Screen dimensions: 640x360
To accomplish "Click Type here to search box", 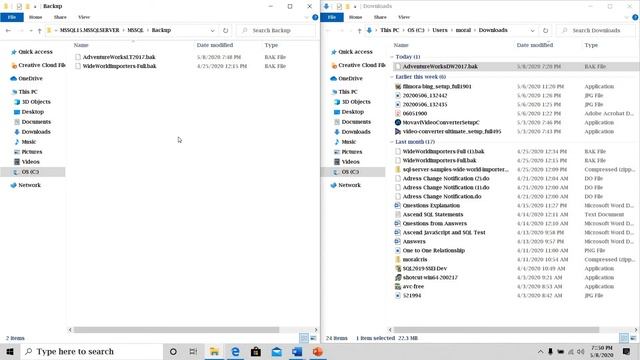I will pyautogui.click(x=91, y=351).
